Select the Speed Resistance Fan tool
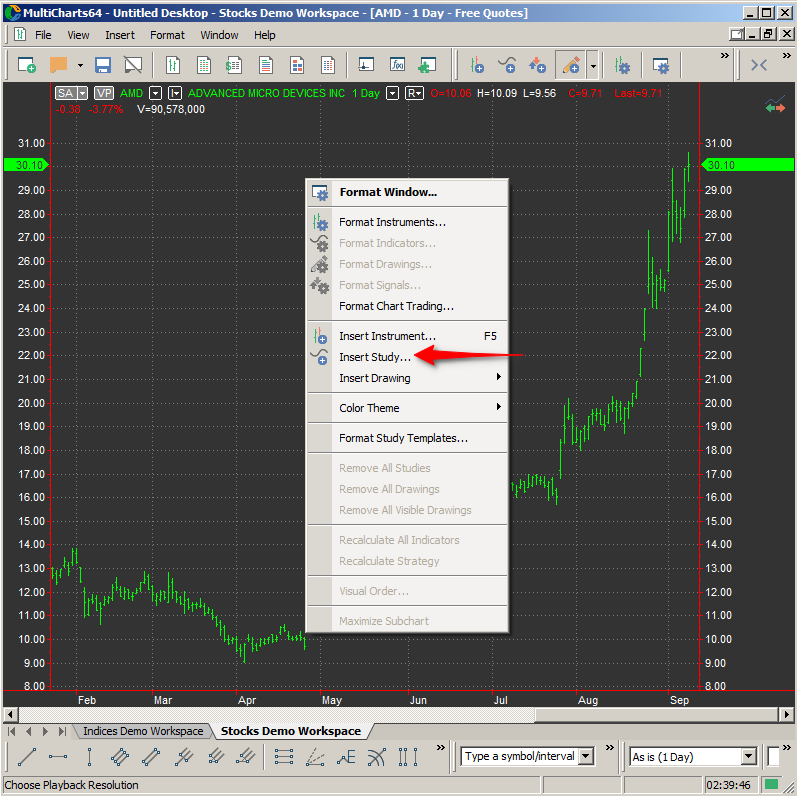The height and width of the screenshot is (796, 797). tap(315, 757)
